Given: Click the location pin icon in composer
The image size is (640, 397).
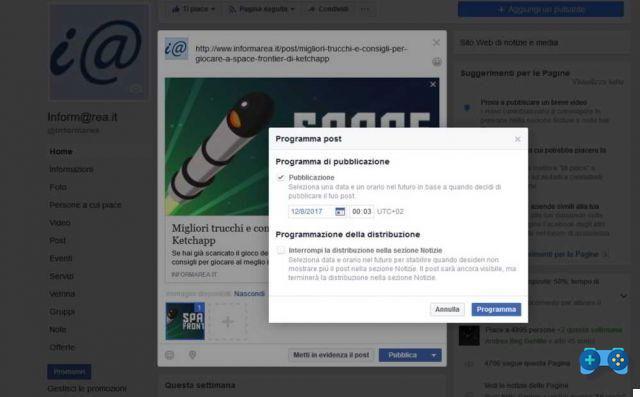Looking at the screenshot, I should tap(192, 355).
